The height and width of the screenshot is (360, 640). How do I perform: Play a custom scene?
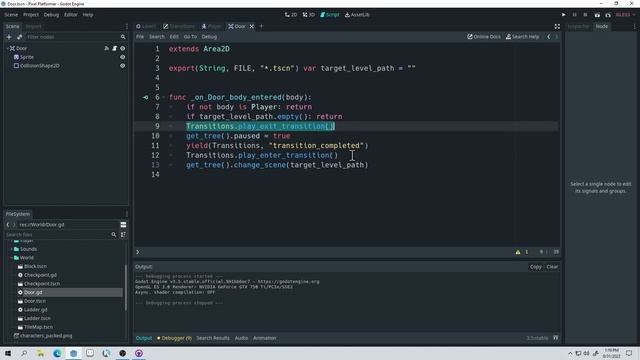click(608, 15)
